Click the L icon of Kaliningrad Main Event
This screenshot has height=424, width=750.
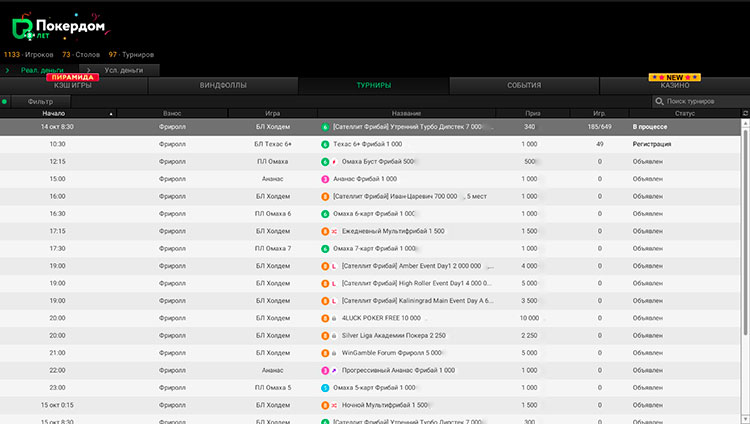(334, 301)
